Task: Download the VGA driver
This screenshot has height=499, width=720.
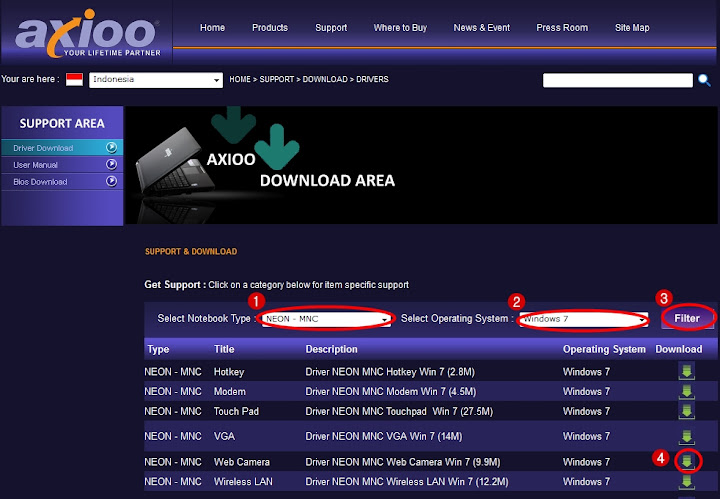Action: tap(686, 437)
